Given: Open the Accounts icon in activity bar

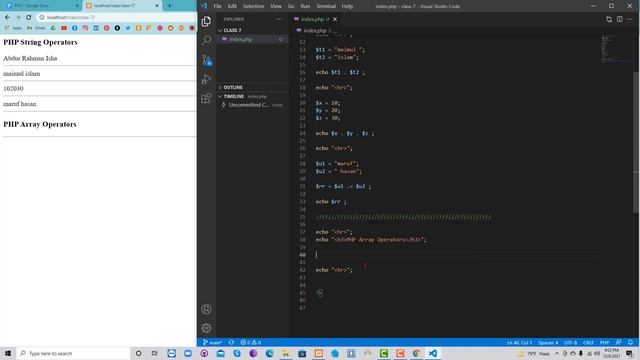Looking at the screenshot, I should 207,309.
